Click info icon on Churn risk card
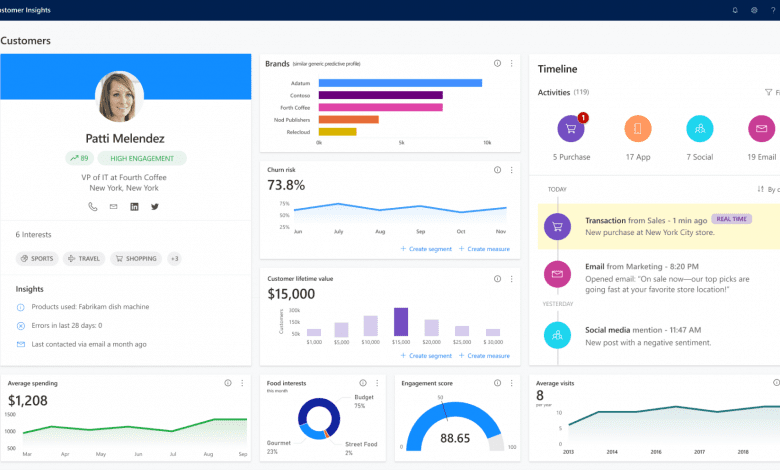The image size is (780, 470). tap(497, 170)
